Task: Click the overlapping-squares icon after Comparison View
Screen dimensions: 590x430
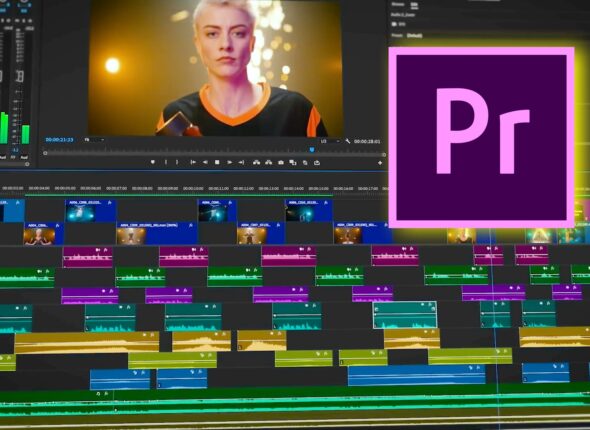Action: tap(305, 163)
